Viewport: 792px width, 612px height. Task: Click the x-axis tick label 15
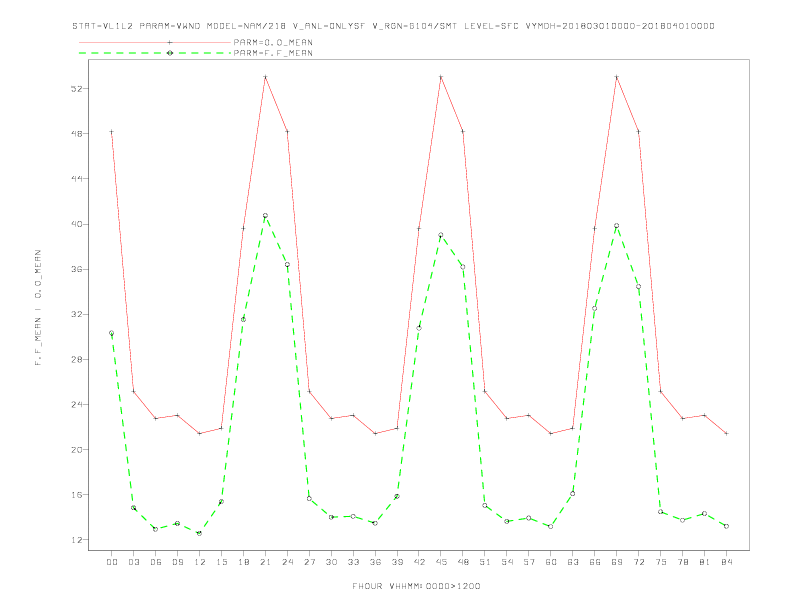[x=221, y=562]
